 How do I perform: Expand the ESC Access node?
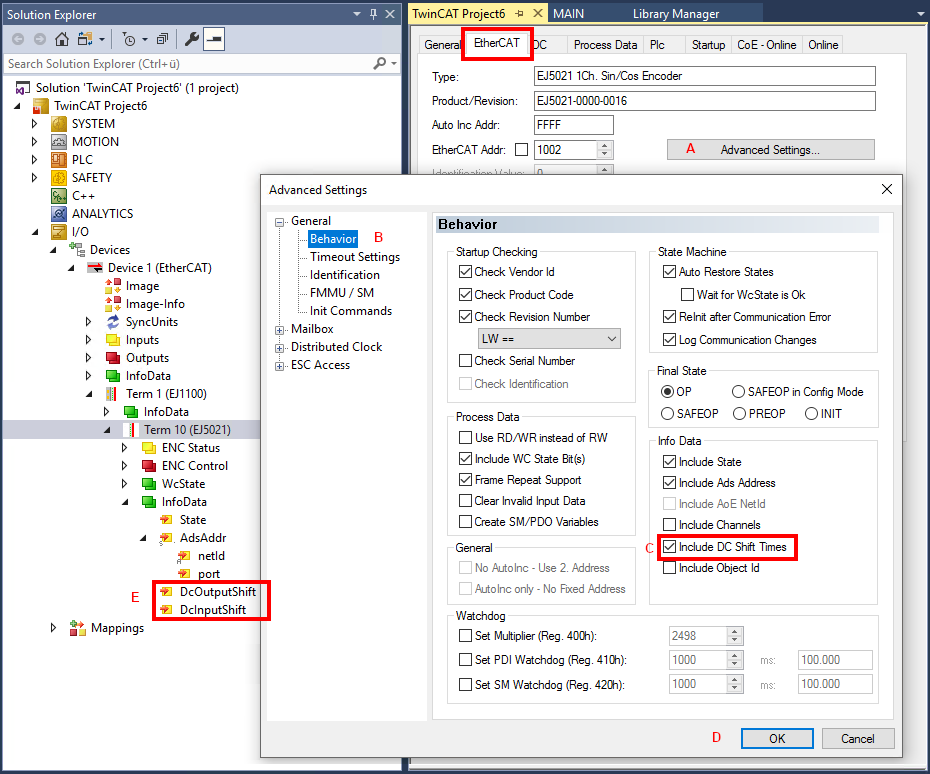pos(279,366)
